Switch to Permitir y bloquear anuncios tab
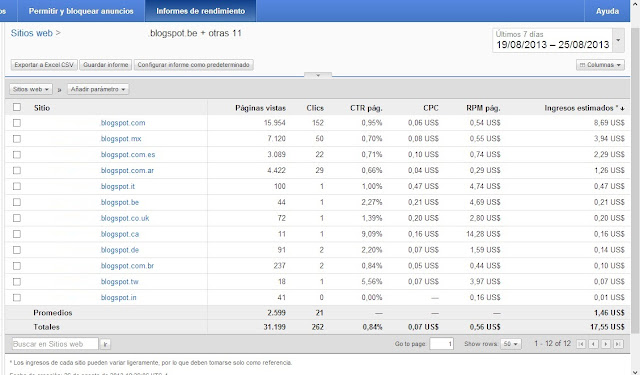This screenshot has width=640, height=375. pyautogui.click(x=81, y=11)
